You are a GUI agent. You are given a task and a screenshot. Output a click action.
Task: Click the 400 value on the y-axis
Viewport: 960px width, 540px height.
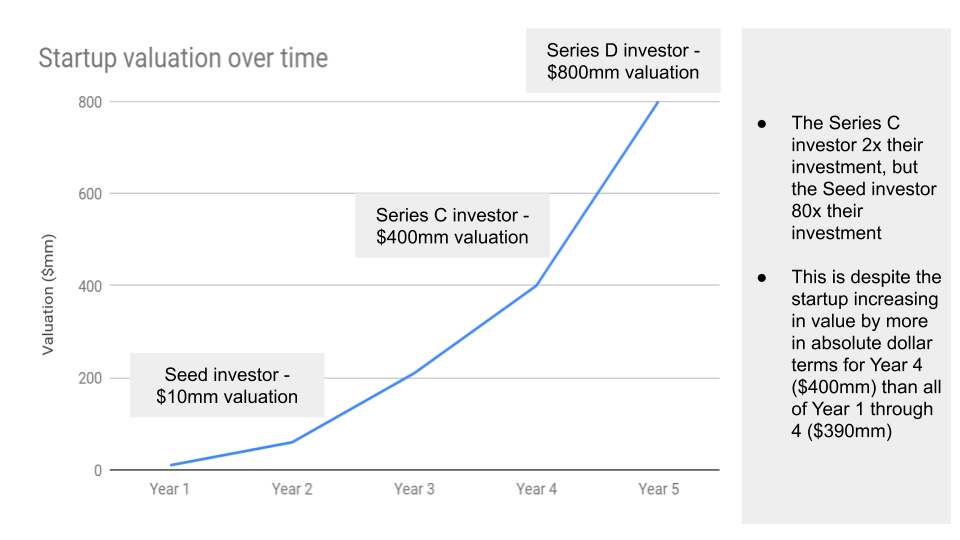[90, 286]
